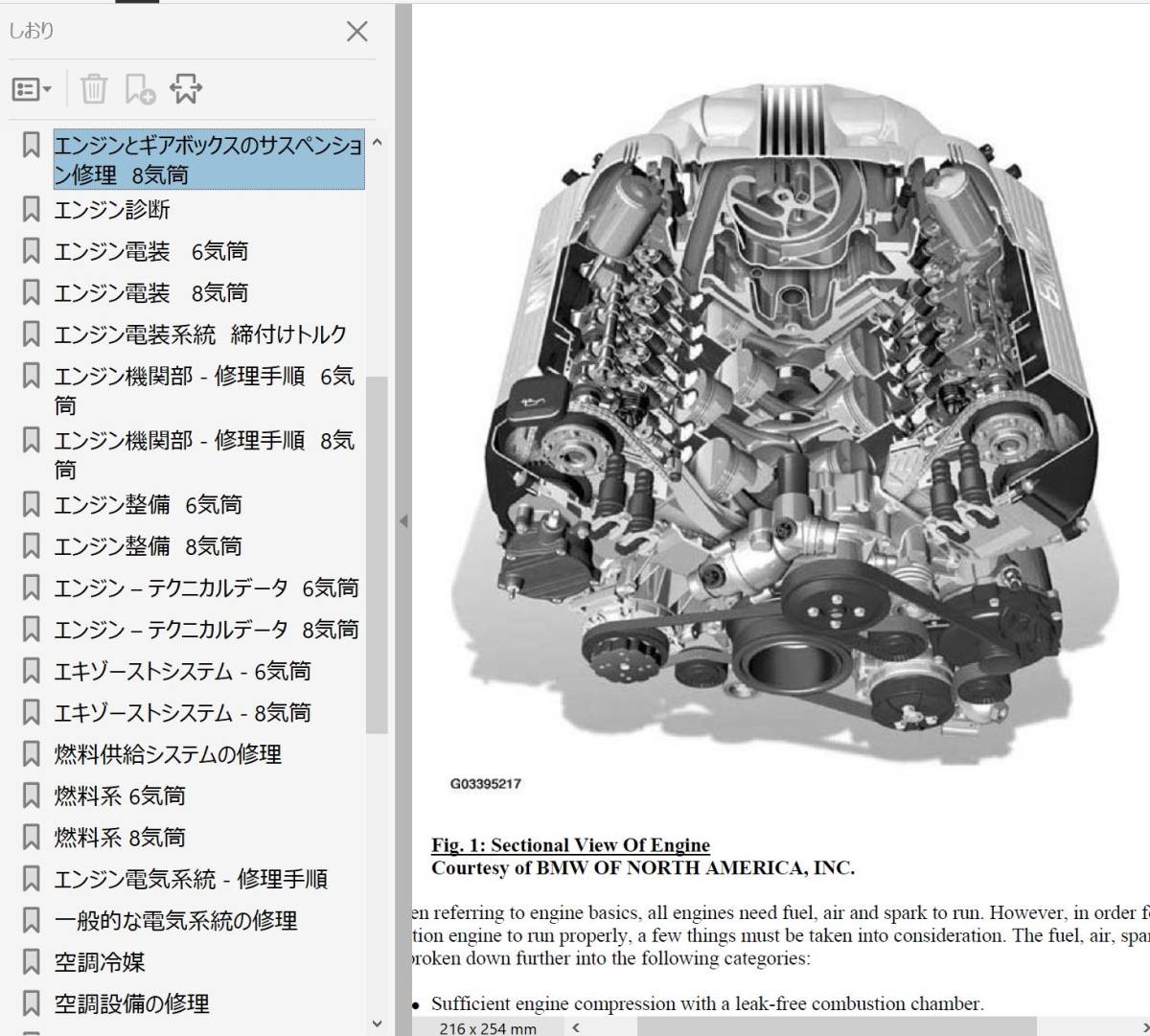Open エンジン電気系統 - 修理手順 bookmark
The image size is (1150, 1036).
pyautogui.click(x=191, y=879)
